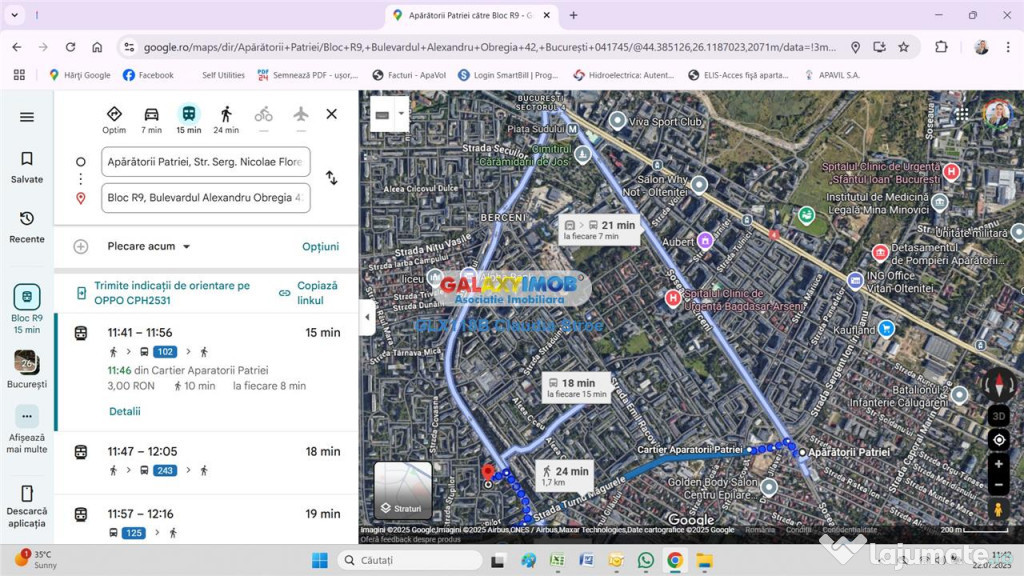This screenshot has height=576, width=1024.
Task: Collapse the side panel arrow
Action: point(367,317)
